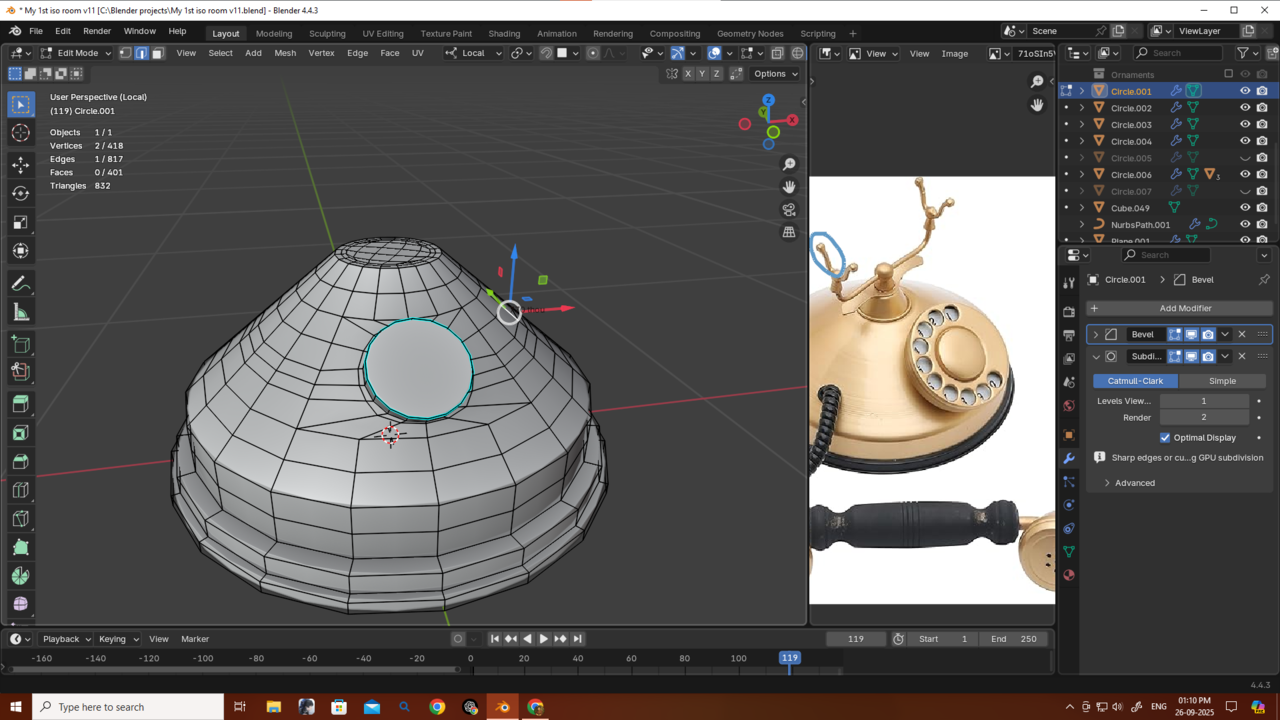
Task: Click the Cursor tool icon
Action: pyautogui.click(x=20, y=134)
